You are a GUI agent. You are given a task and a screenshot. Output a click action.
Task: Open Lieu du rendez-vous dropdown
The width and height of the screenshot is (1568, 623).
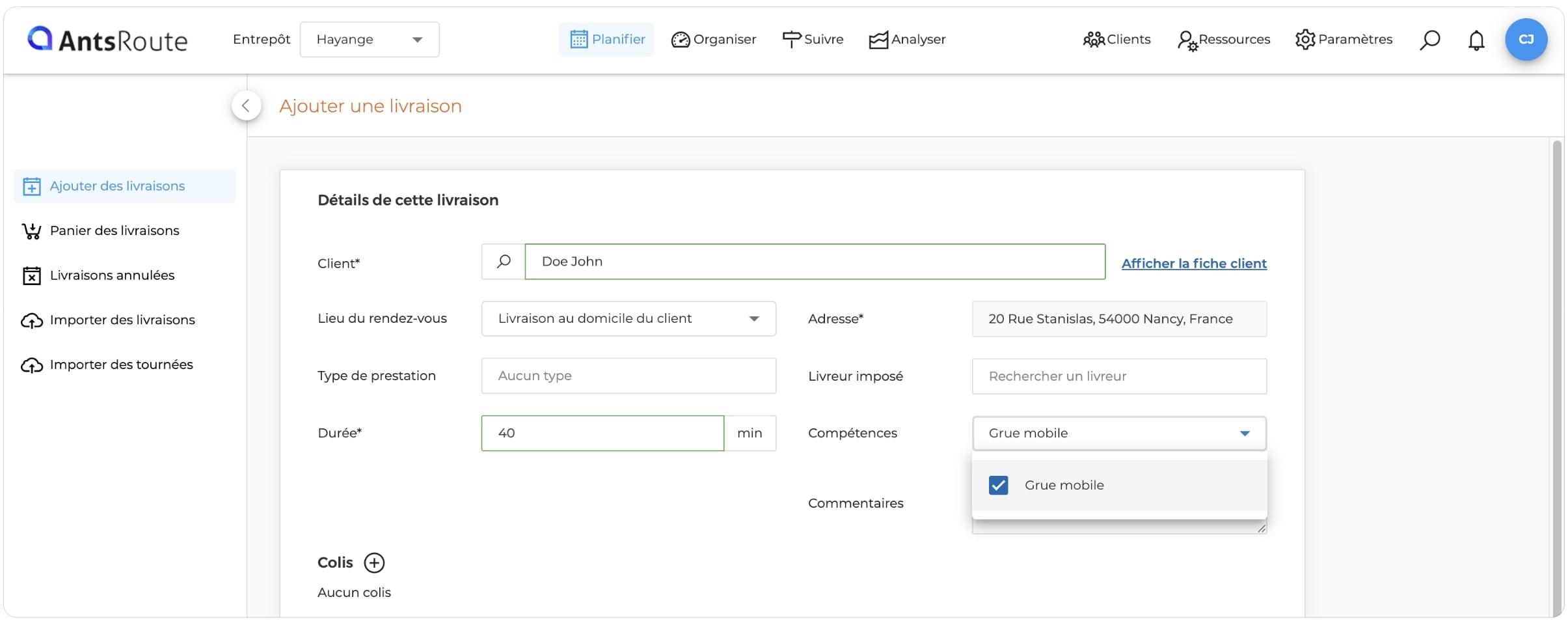(629, 319)
